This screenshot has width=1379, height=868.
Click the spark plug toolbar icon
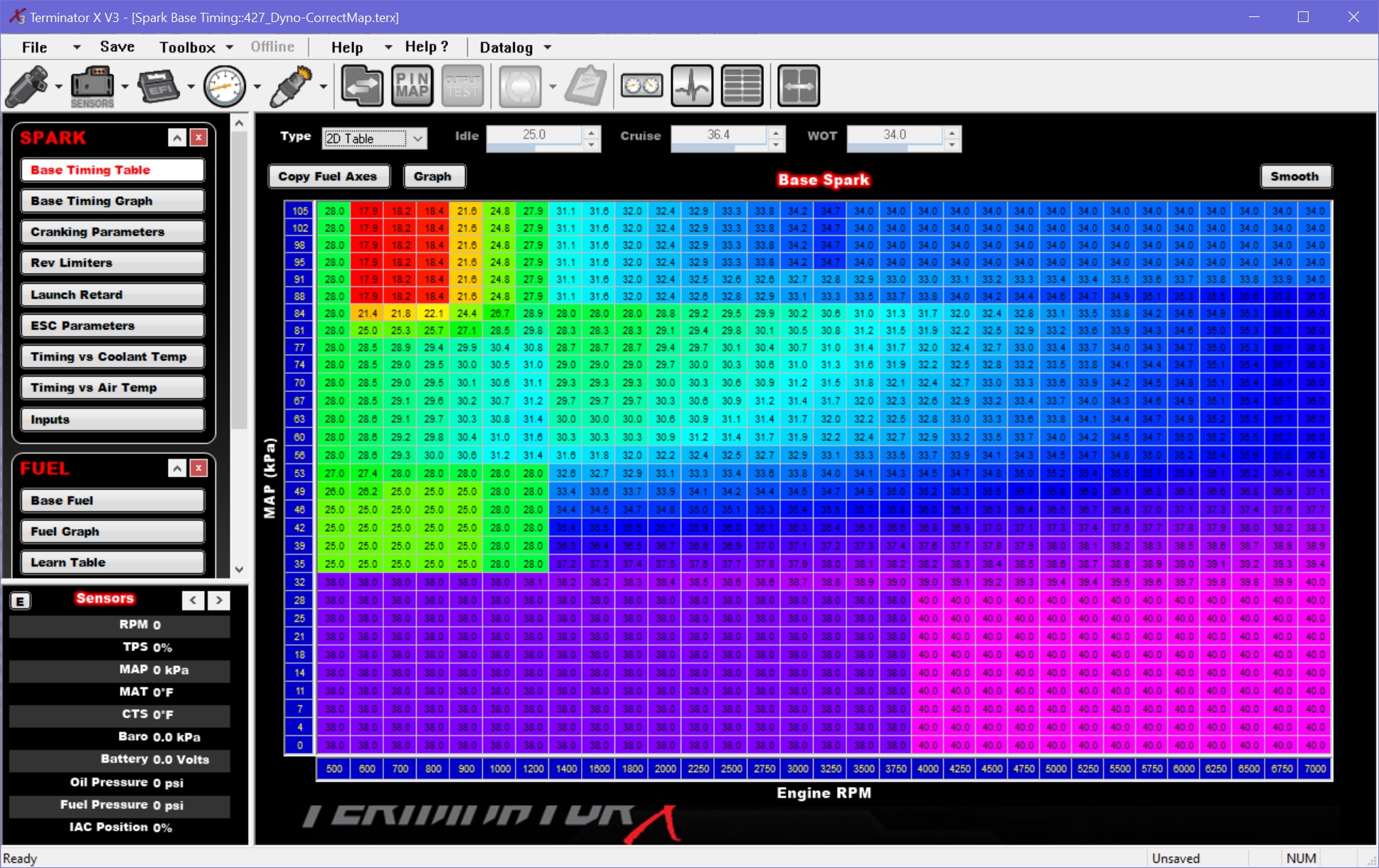292,86
